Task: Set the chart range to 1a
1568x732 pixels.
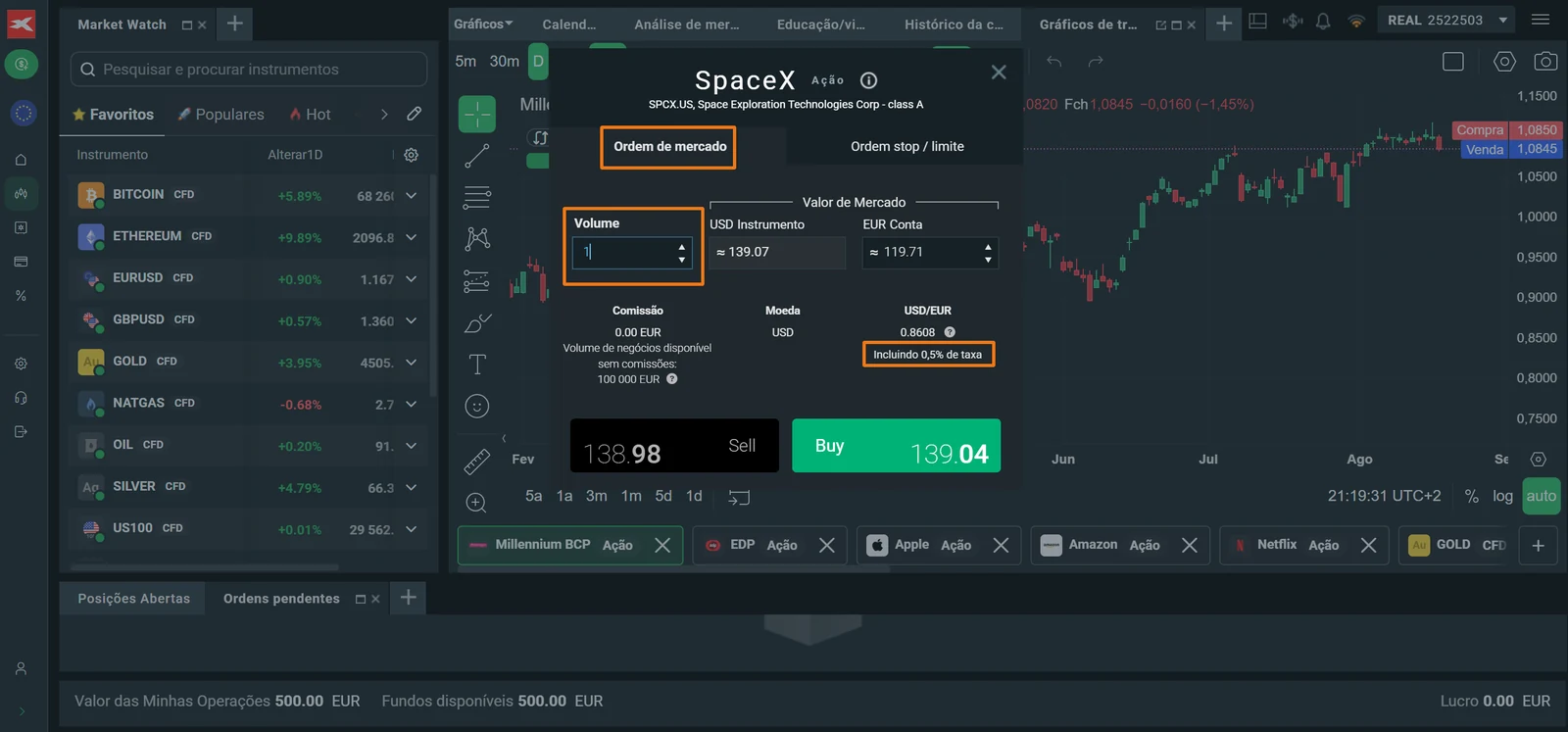Action: coord(564,496)
